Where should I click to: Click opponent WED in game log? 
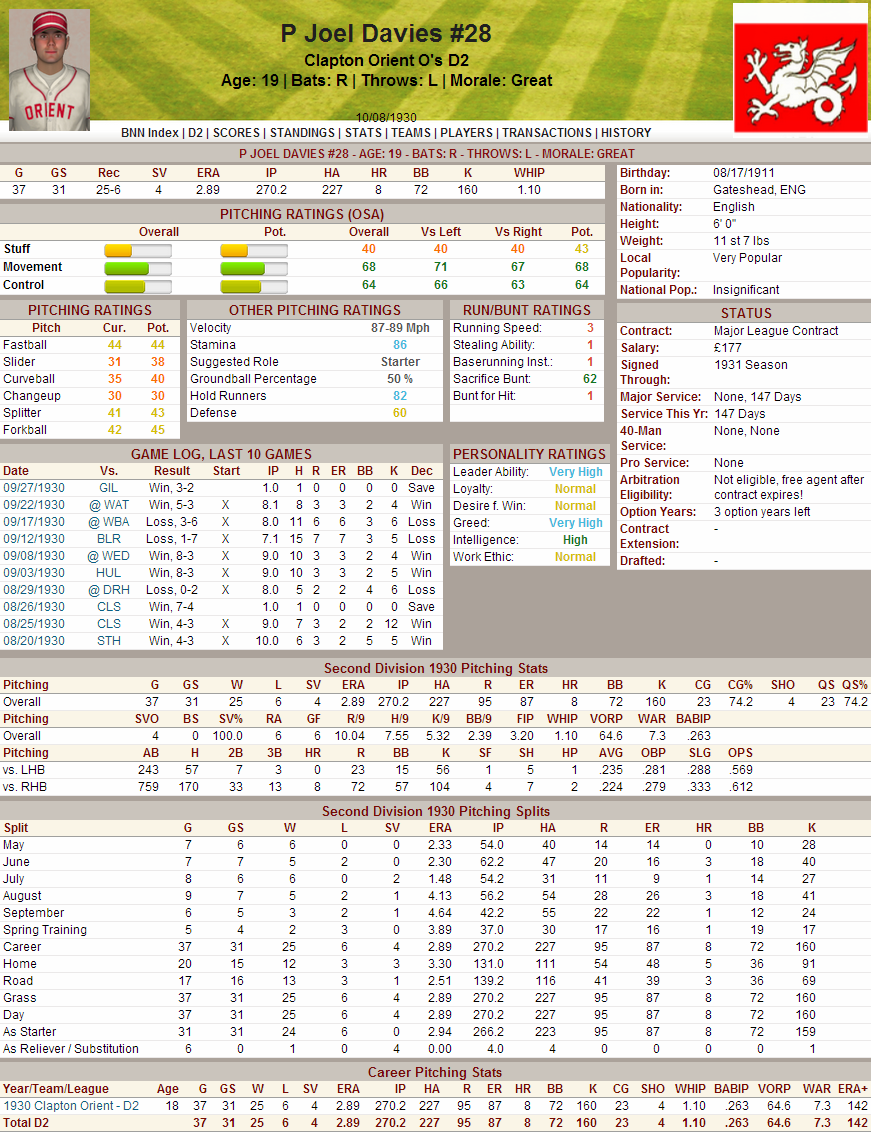point(109,556)
